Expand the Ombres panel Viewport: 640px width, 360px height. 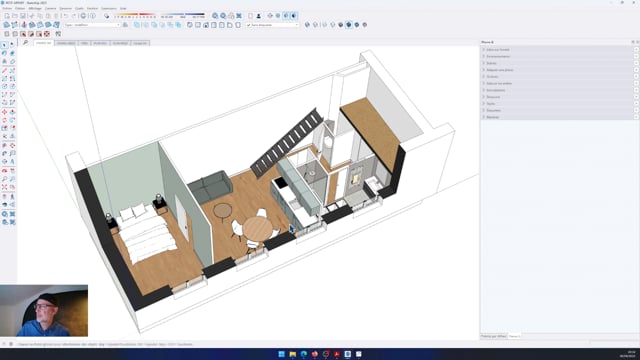click(559, 77)
